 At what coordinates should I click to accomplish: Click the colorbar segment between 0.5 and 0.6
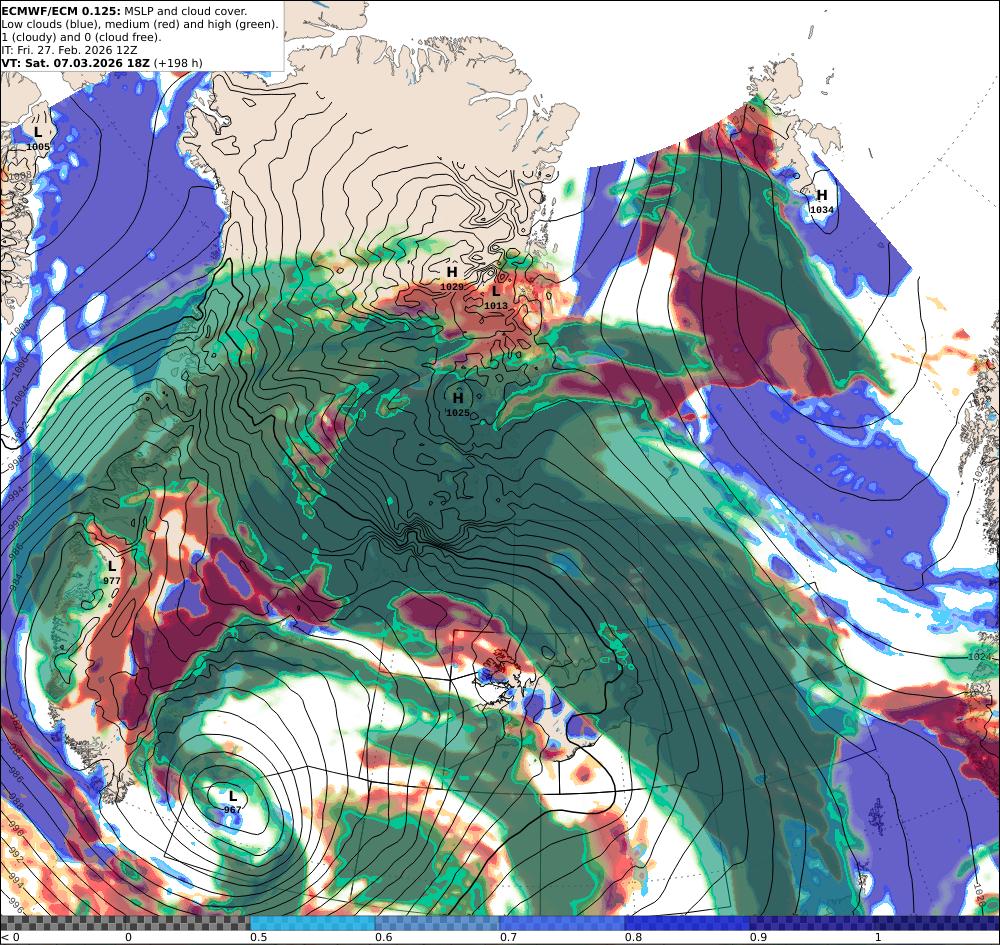pyautogui.click(x=312, y=923)
